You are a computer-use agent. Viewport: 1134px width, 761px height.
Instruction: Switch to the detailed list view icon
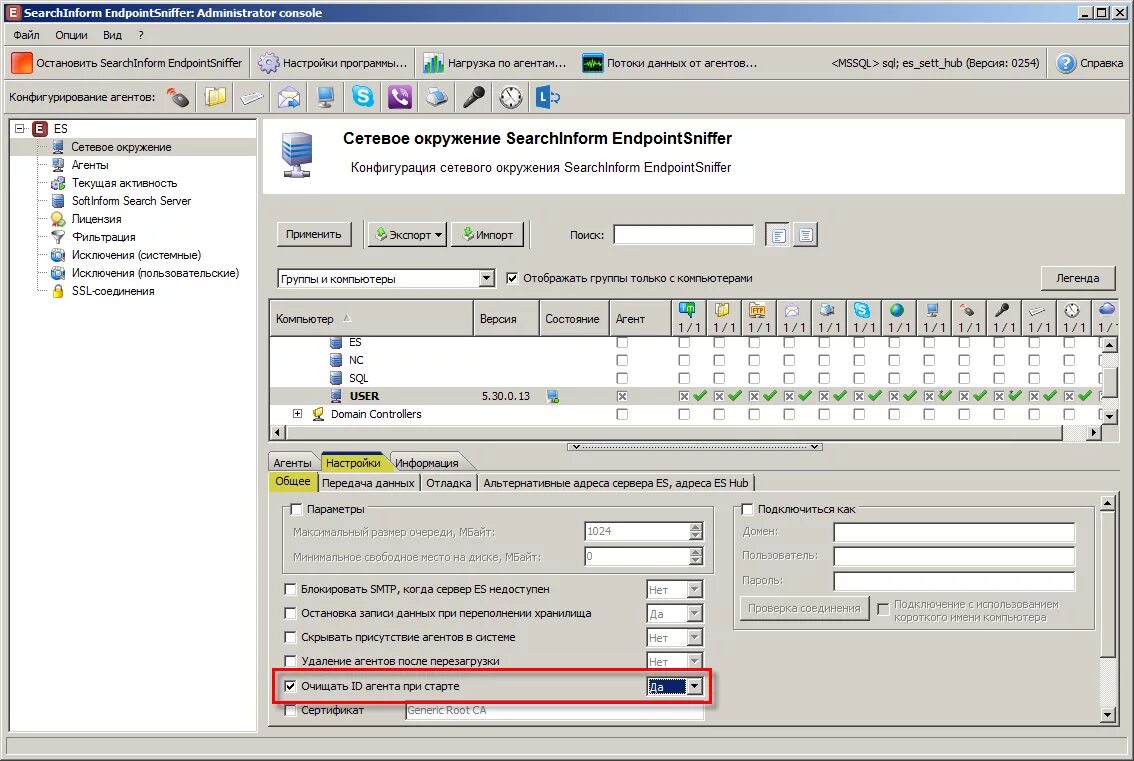(x=806, y=235)
